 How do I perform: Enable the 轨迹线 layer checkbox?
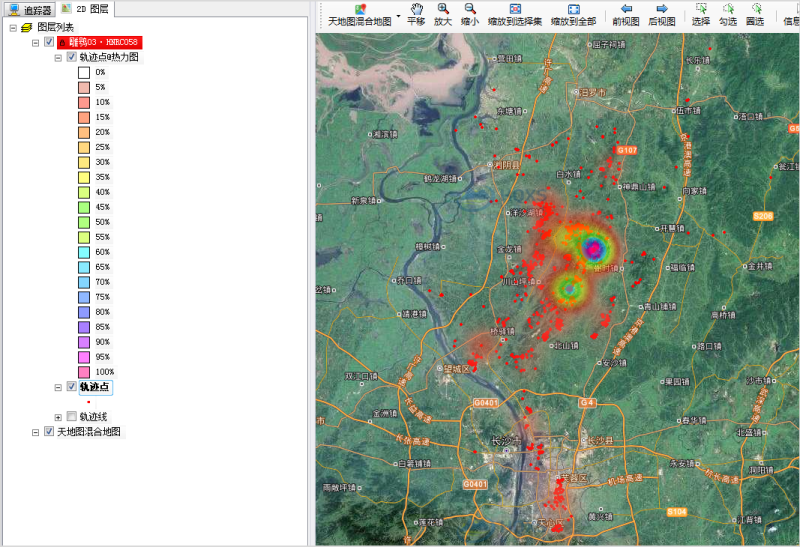pos(72,417)
